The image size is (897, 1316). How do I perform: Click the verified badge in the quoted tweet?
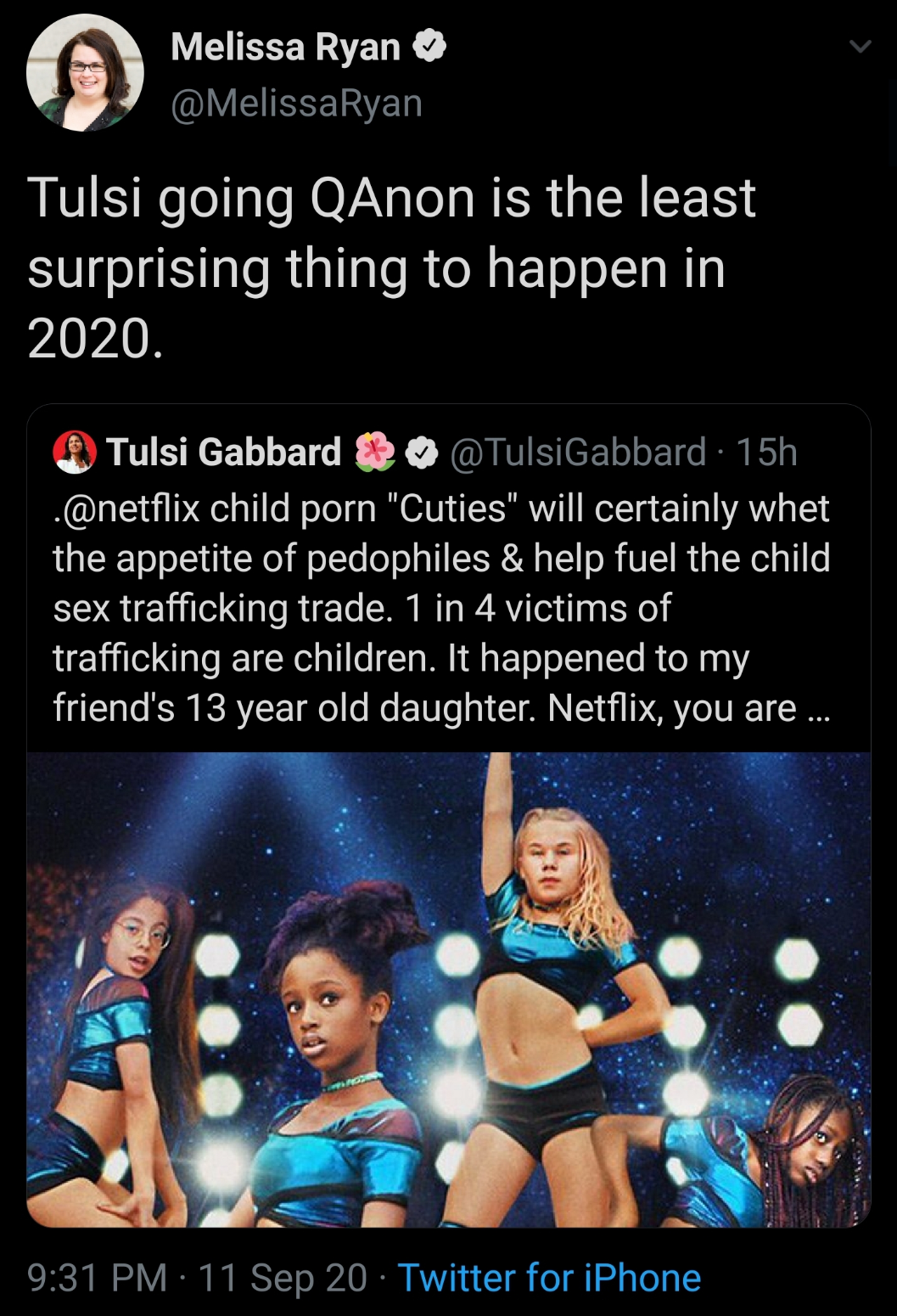tap(421, 453)
